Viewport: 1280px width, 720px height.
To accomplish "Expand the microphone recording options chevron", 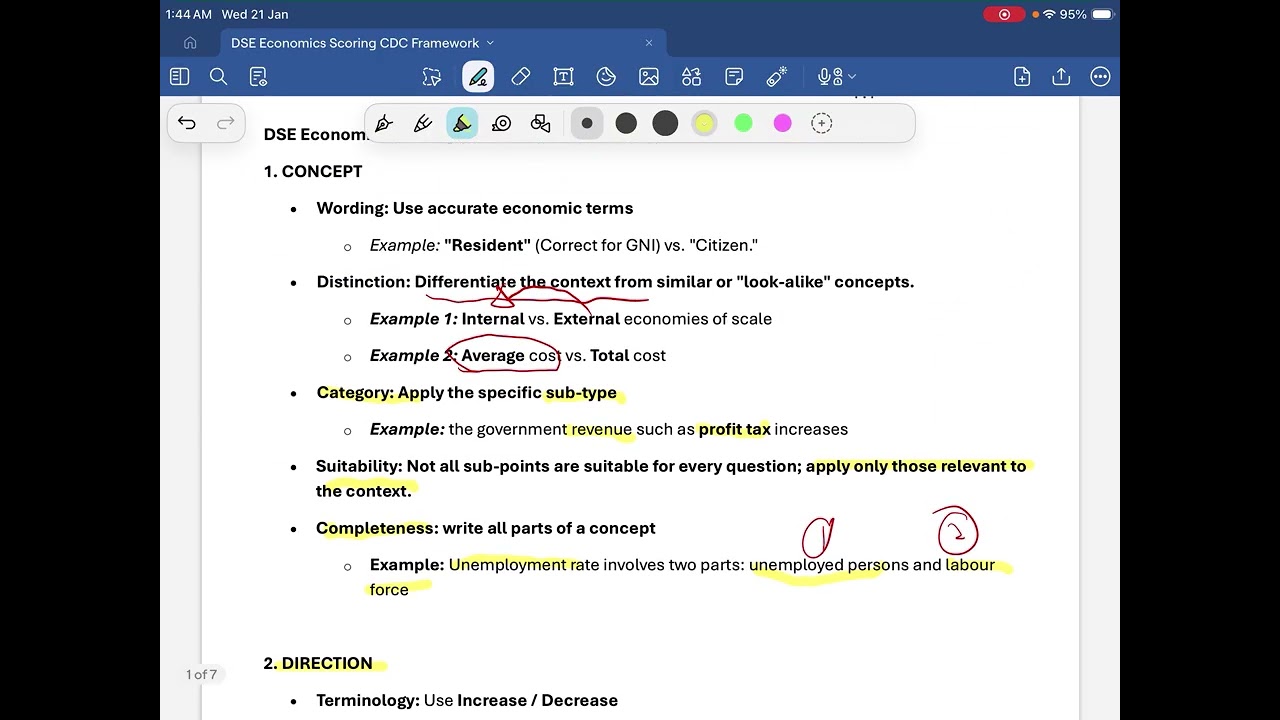I will coord(852,76).
